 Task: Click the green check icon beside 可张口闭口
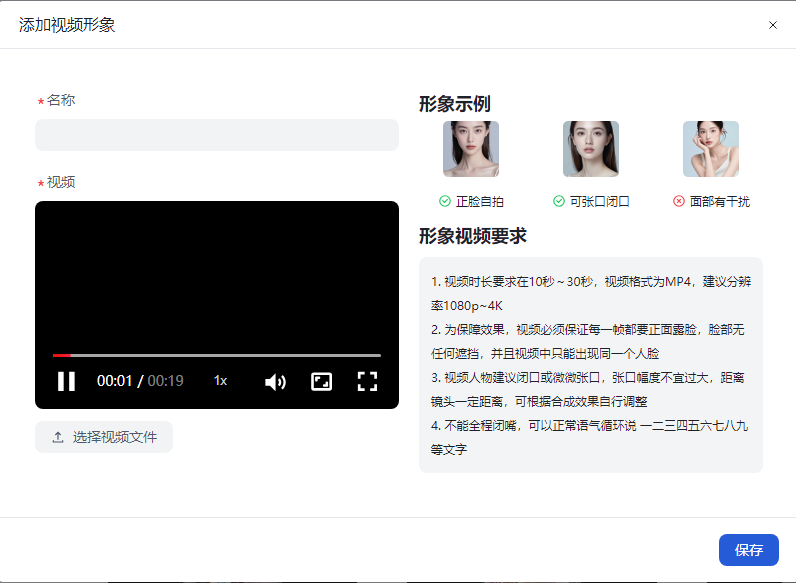[559, 201]
